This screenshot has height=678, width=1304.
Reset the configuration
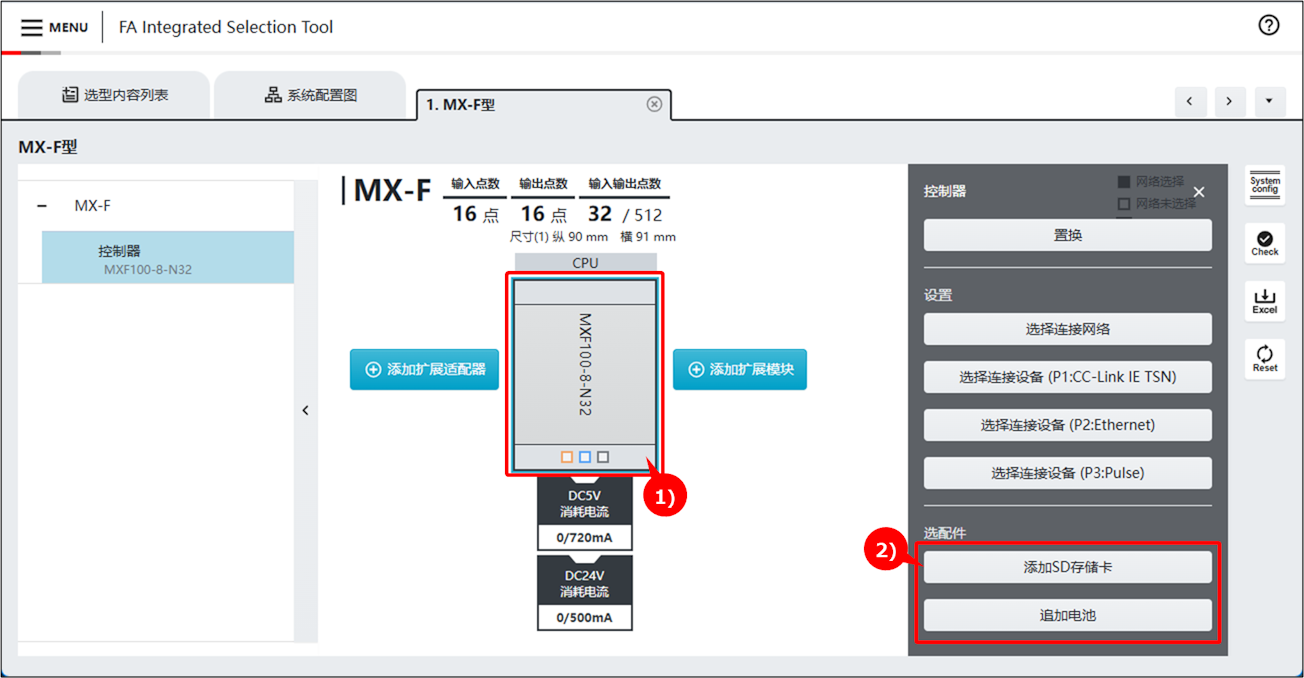pyautogui.click(x=1264, y=358)
